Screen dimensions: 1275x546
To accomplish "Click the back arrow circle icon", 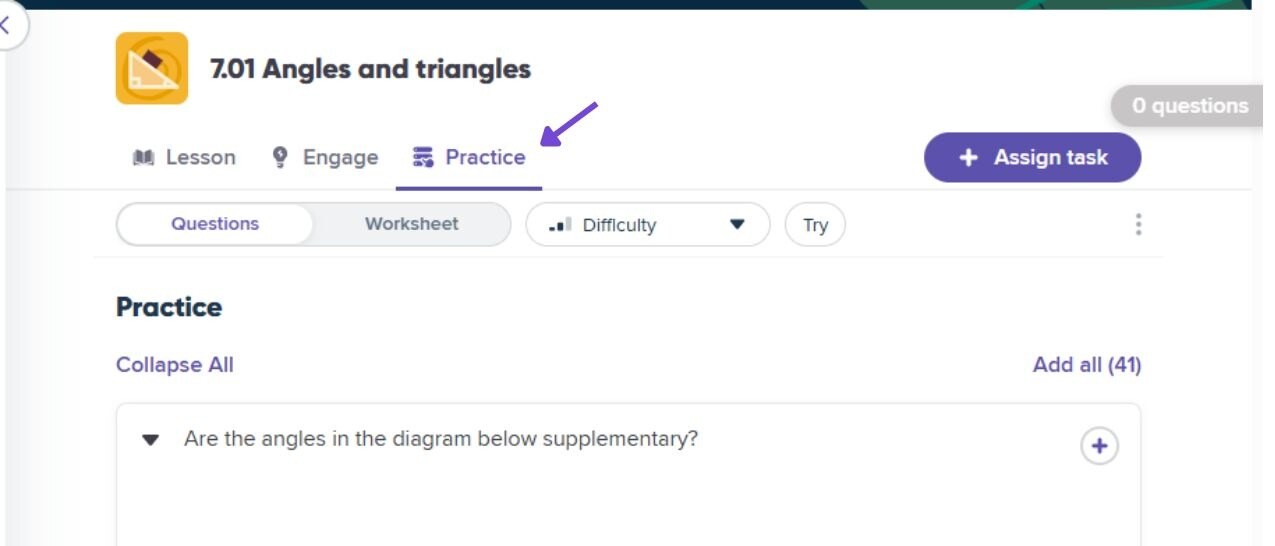I will tap(8, 26).
